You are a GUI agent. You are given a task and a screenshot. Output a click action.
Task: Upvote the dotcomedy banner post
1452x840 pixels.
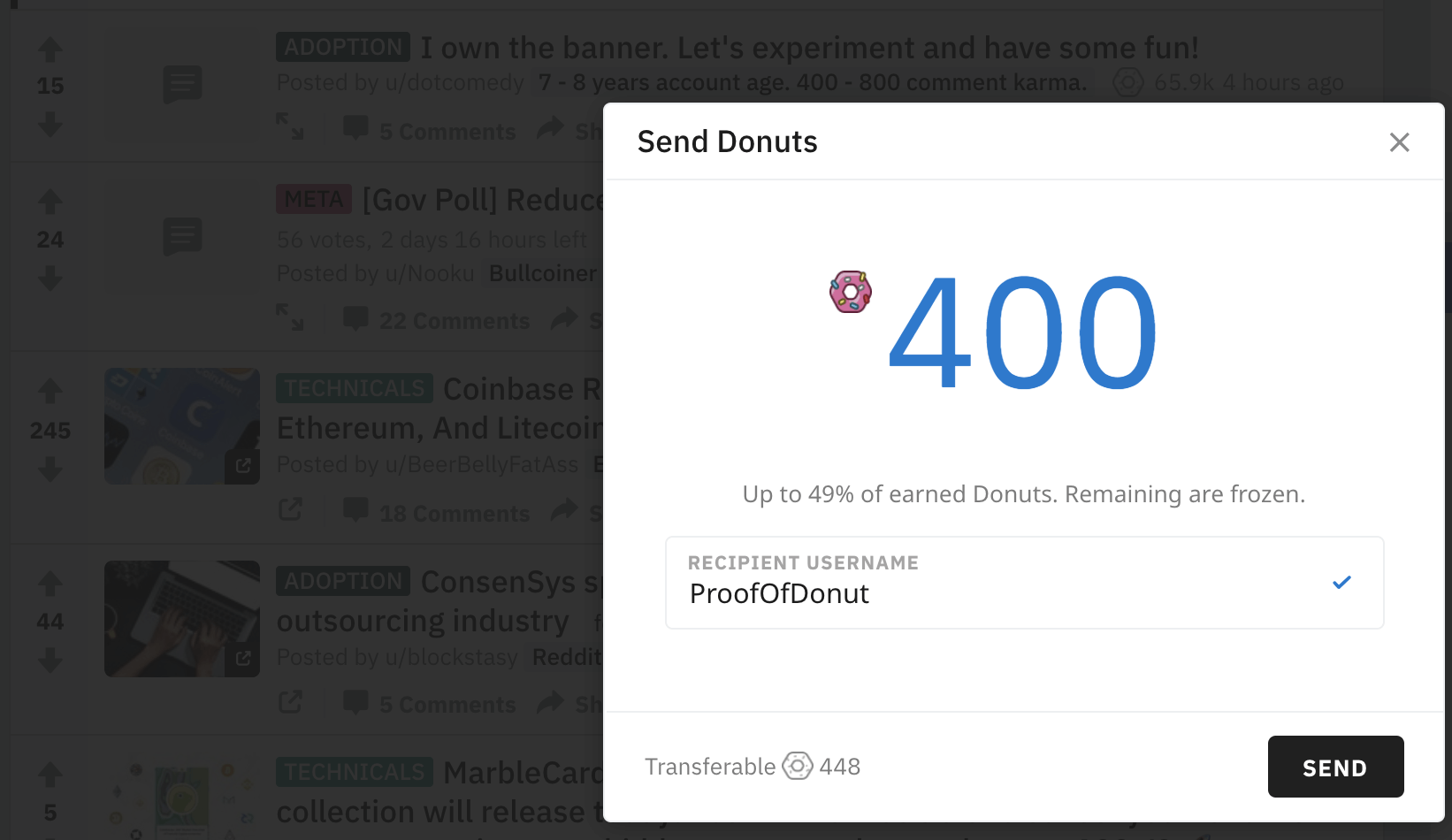[50, 50]
